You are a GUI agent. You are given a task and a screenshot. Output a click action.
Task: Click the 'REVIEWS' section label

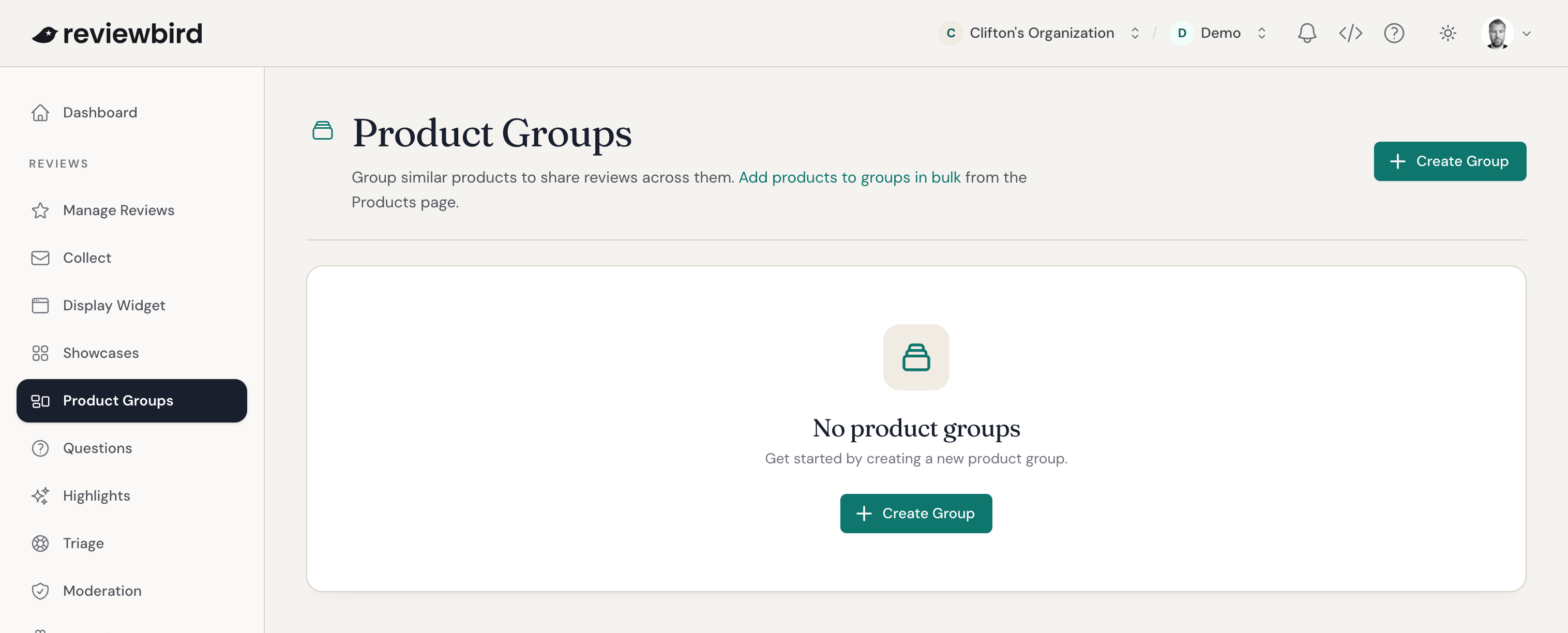pos(58,164)
